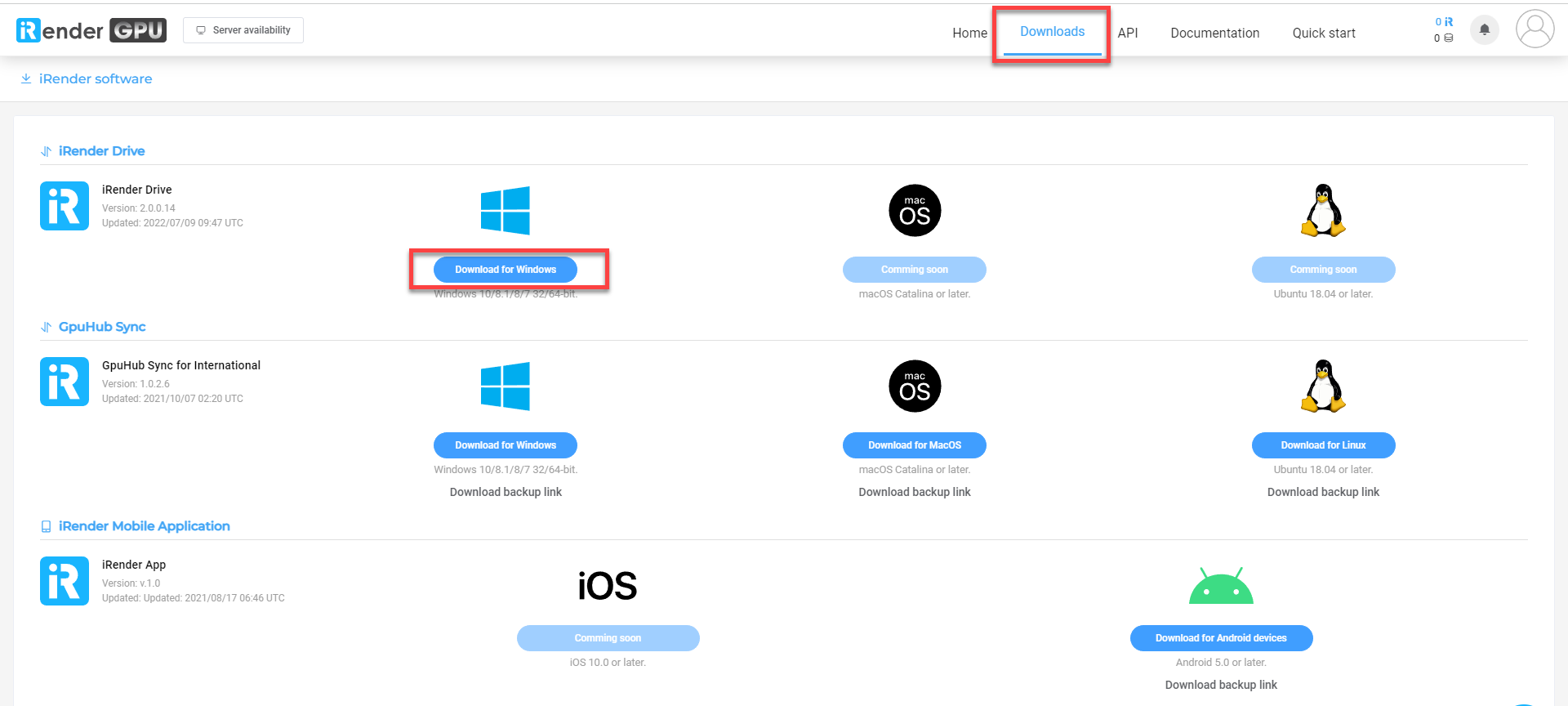
Task: Click the iRender App title text
Action: pos(134,565)
